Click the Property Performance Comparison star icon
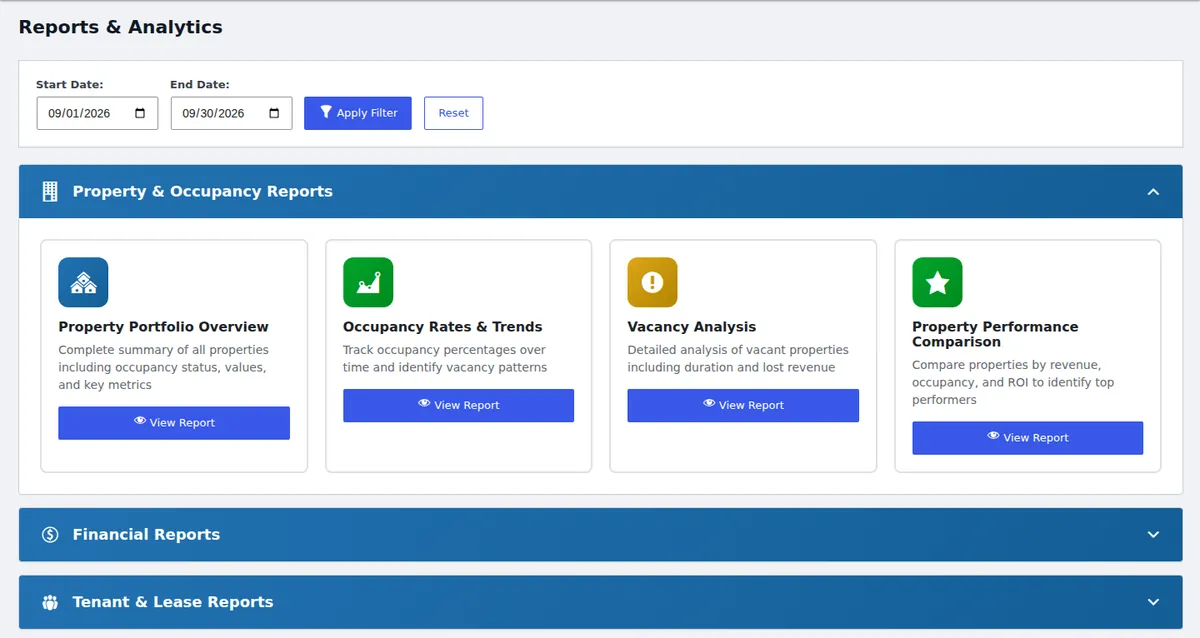1200x638 pixels. 937,282
